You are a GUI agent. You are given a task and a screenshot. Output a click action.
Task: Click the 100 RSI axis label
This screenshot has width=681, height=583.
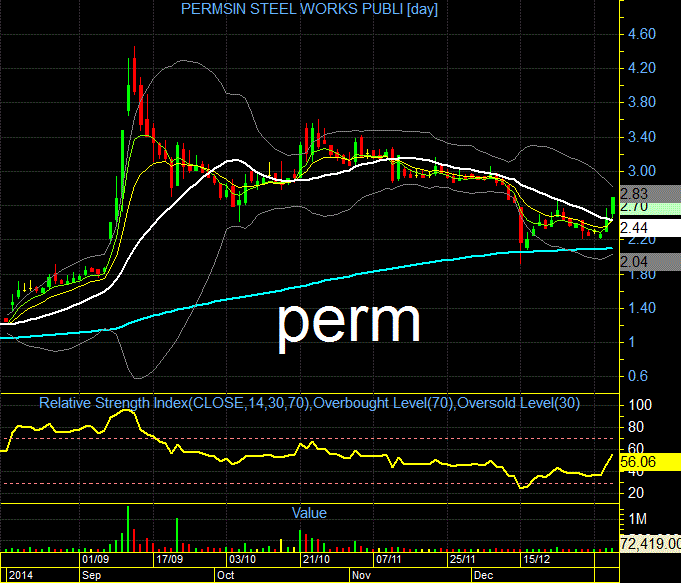click(640, 405)
